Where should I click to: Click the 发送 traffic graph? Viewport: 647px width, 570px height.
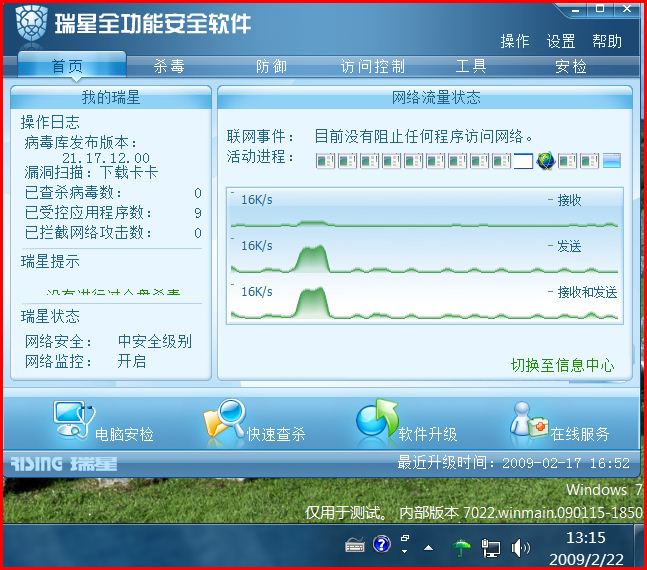tap(425, 255)
